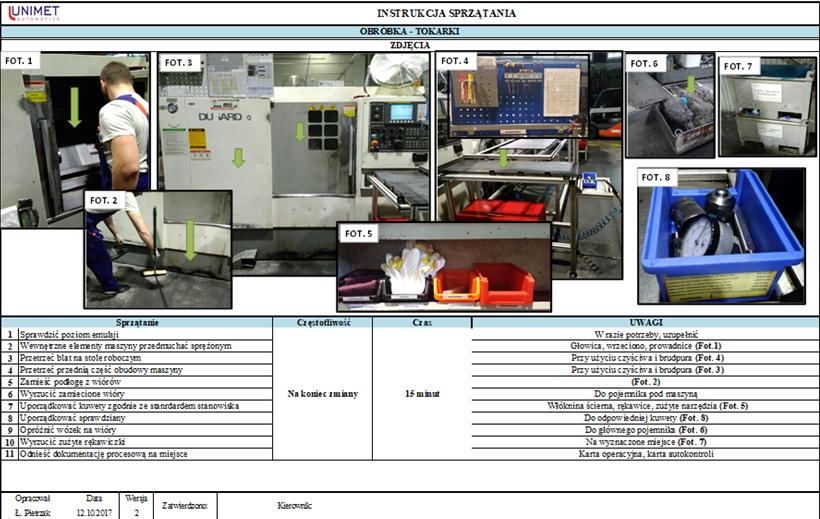Select the ZDJĘCIA section header
820x519 pixels.
tap(410, 45)
